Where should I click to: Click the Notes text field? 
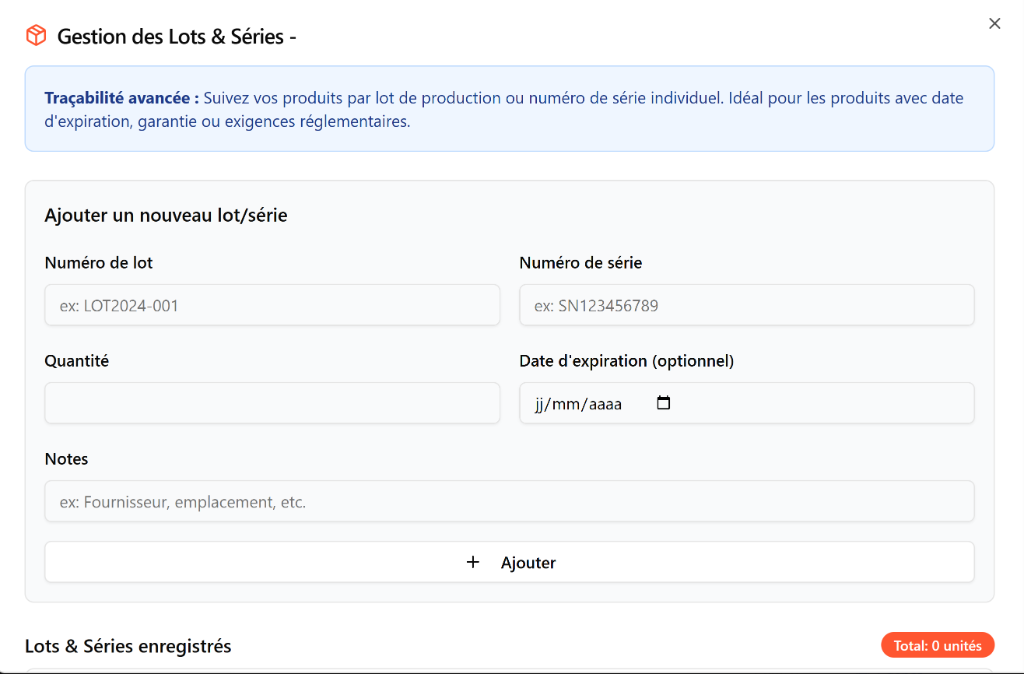tap(509, 502)
